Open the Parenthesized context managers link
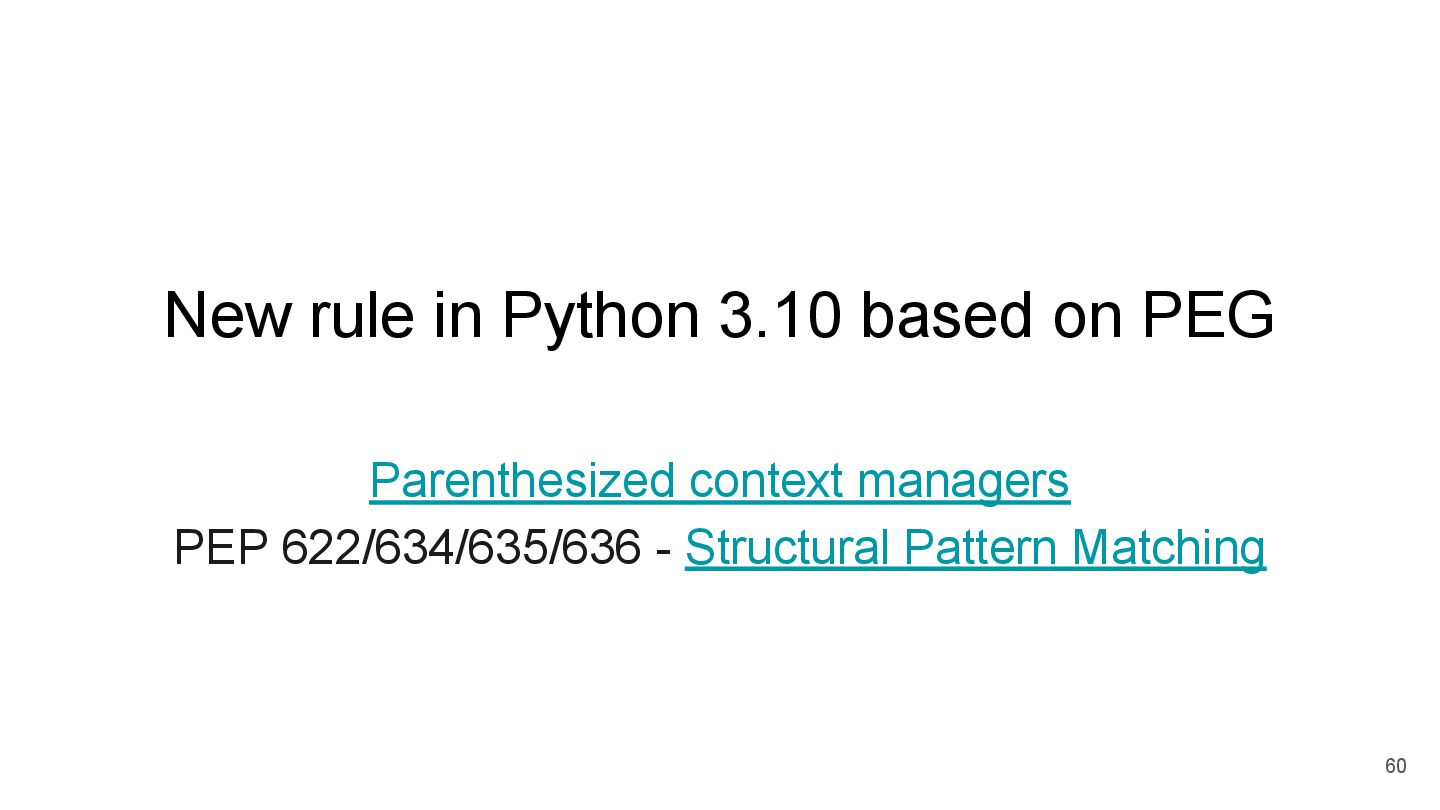1440x810 pixels. [719, 481]
